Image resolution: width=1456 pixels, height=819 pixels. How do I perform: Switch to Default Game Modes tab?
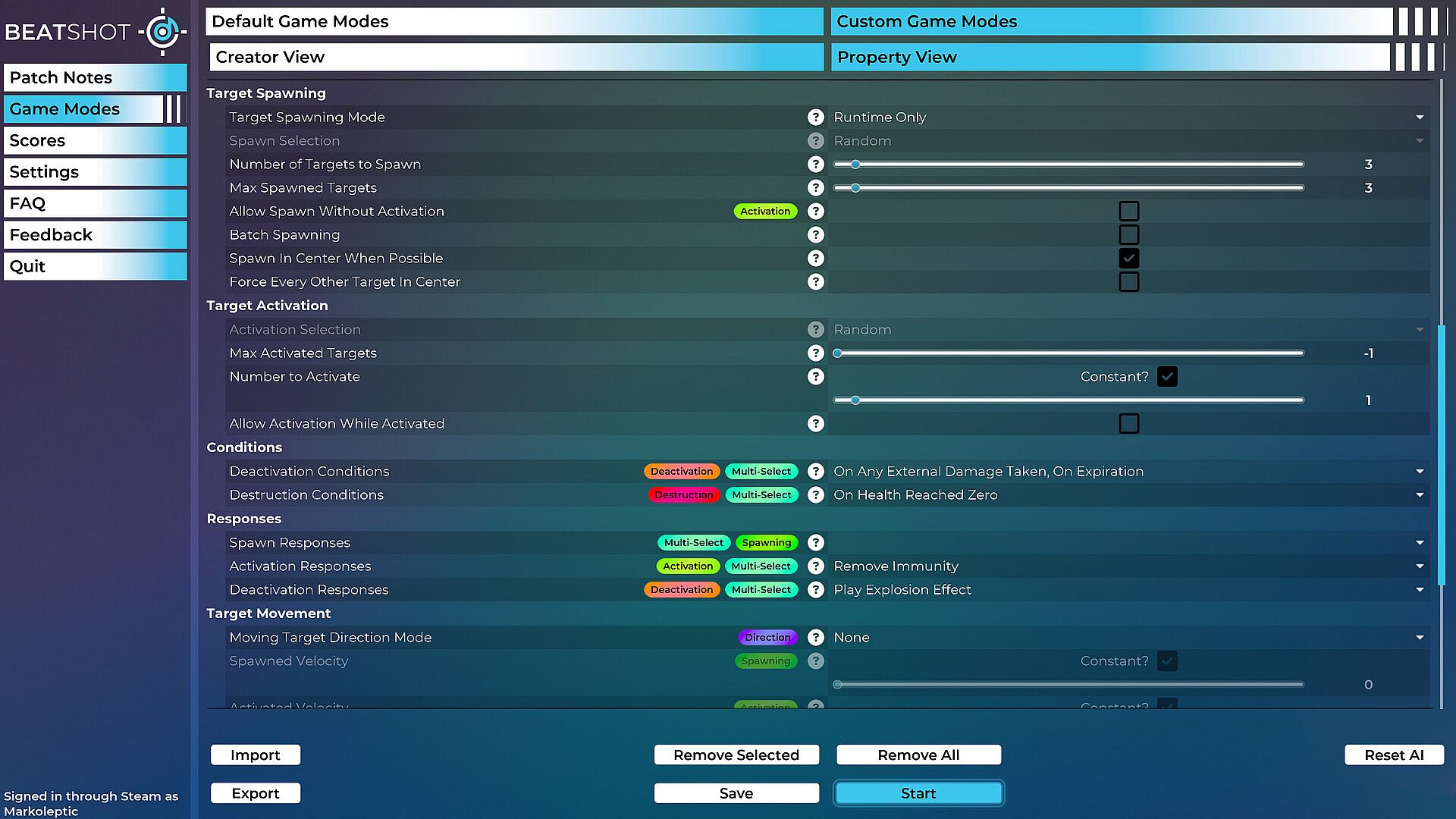coord(514,21)
